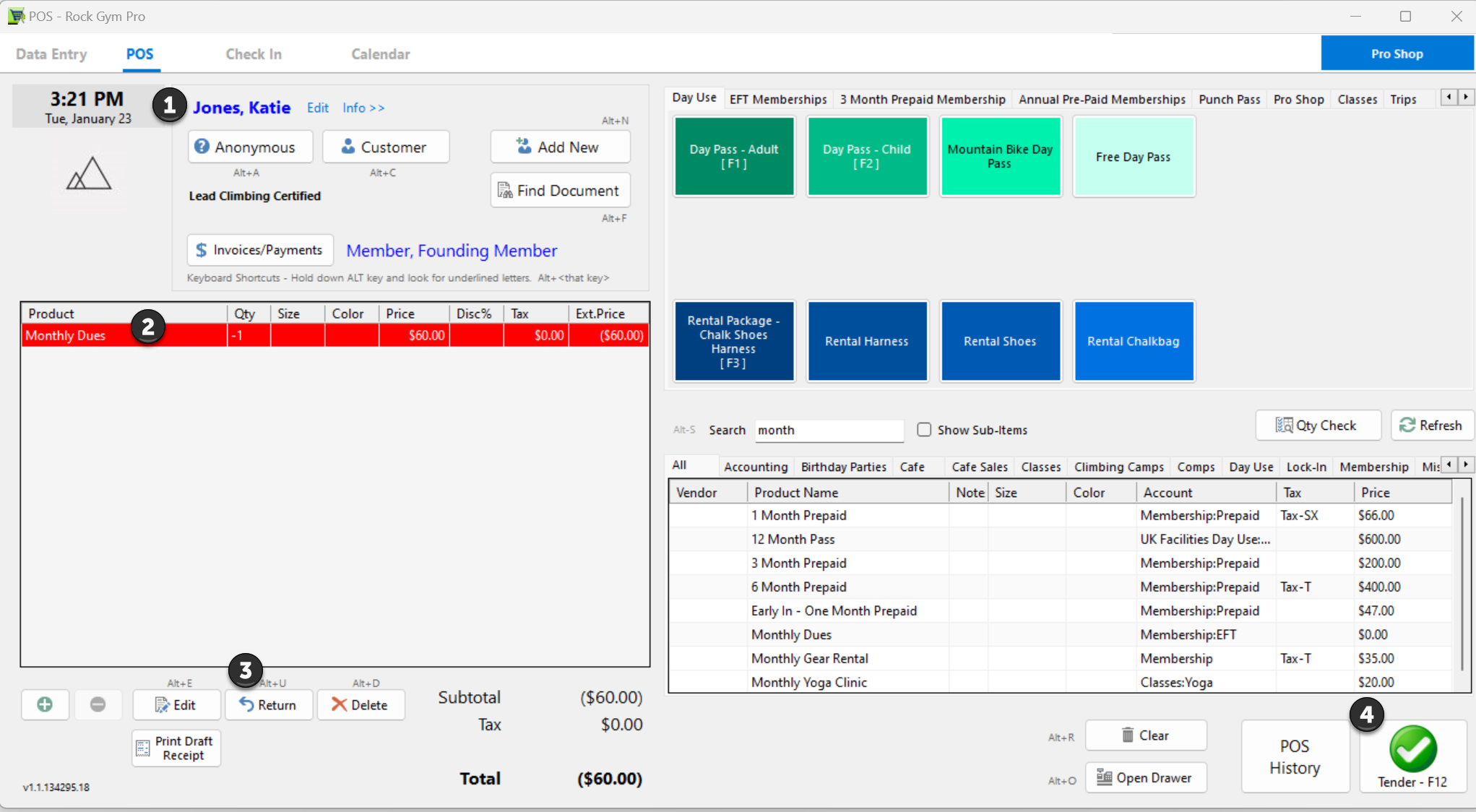Select the Monthly Dues invoice line
Screen dimensions: 1476x812
coord(335,335)
